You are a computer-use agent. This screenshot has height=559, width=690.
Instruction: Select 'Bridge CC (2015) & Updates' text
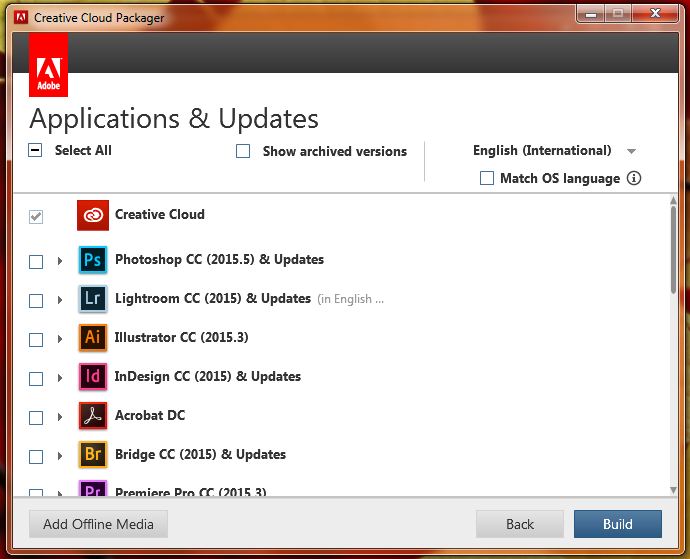coord(200,454)
